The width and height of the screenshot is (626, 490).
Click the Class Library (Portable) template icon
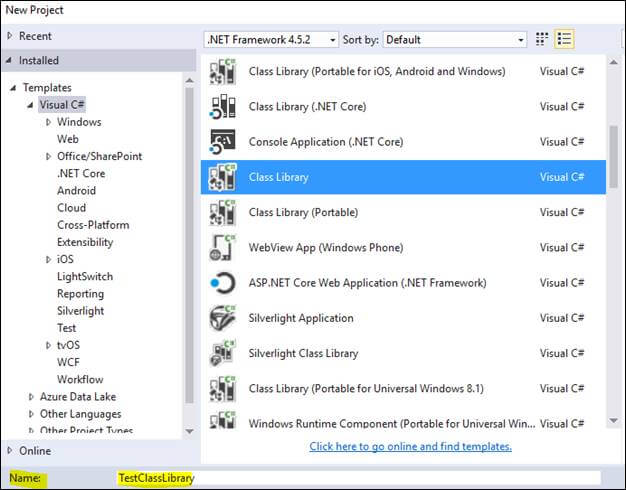click(223, 212)
